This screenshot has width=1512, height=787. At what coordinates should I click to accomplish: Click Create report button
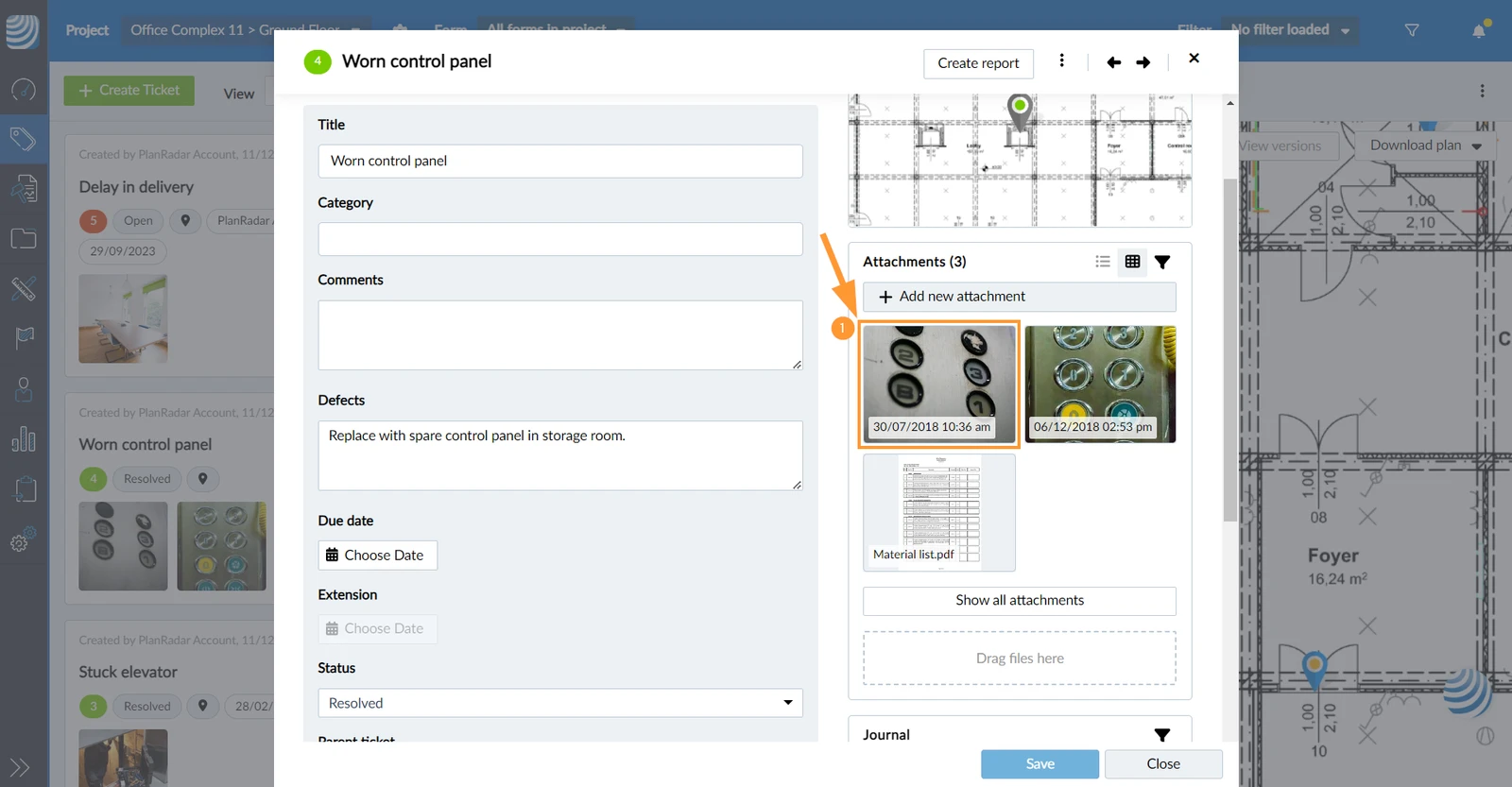click(978, 63)
